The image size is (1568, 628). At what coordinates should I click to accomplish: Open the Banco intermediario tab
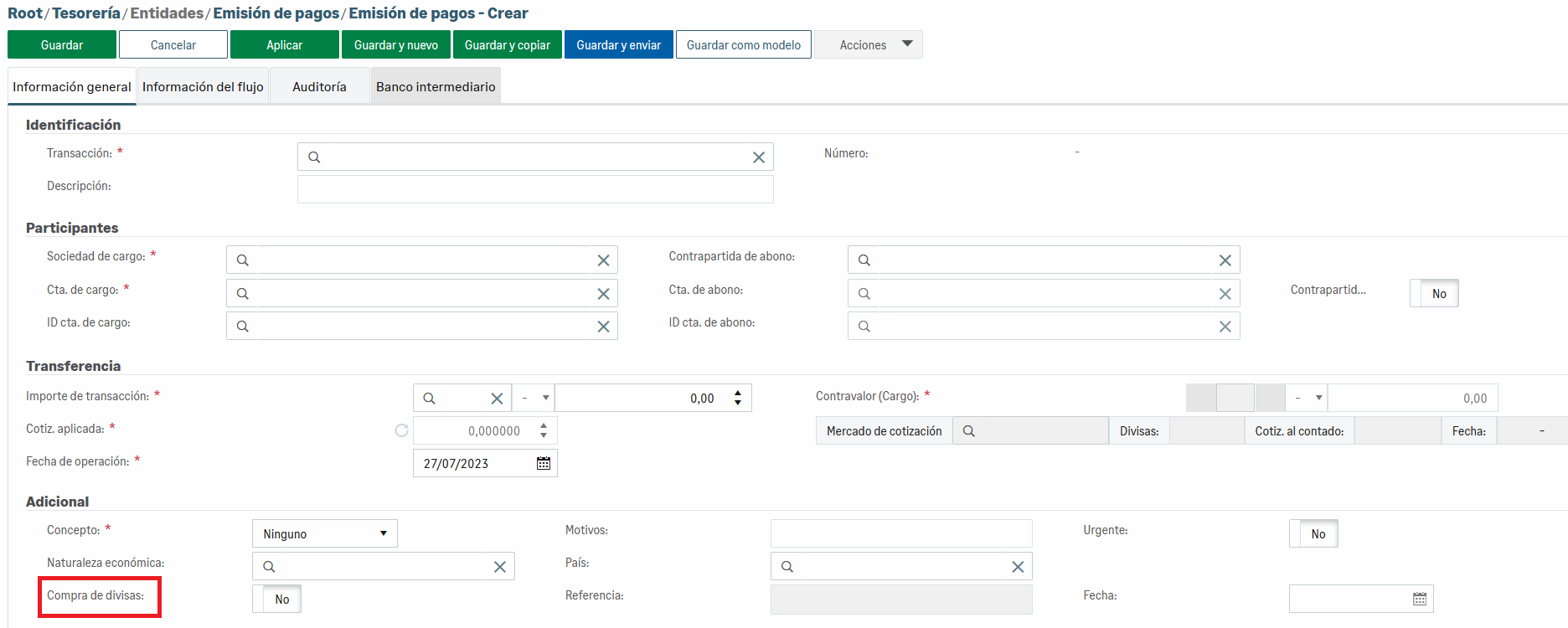point(436,87)
